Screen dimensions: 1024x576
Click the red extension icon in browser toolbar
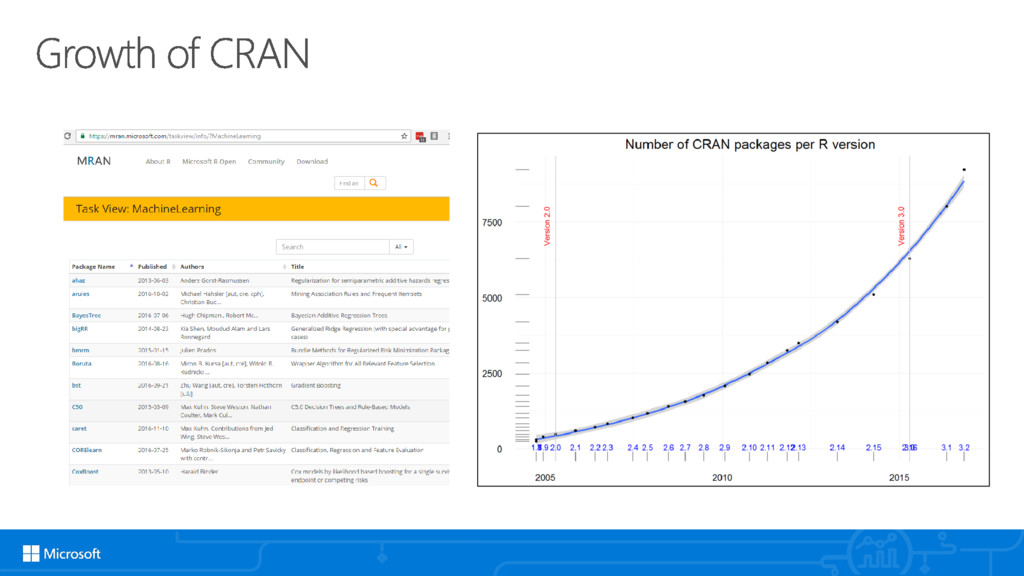[x=421, y=136]
